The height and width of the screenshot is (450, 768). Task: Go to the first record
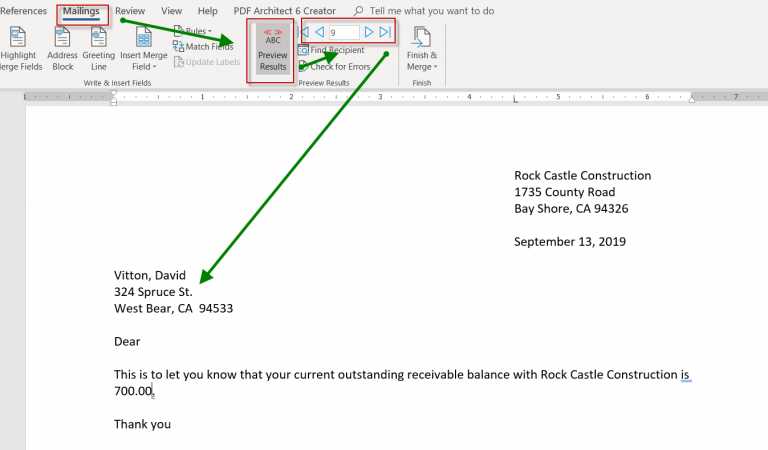coord(305,33)
